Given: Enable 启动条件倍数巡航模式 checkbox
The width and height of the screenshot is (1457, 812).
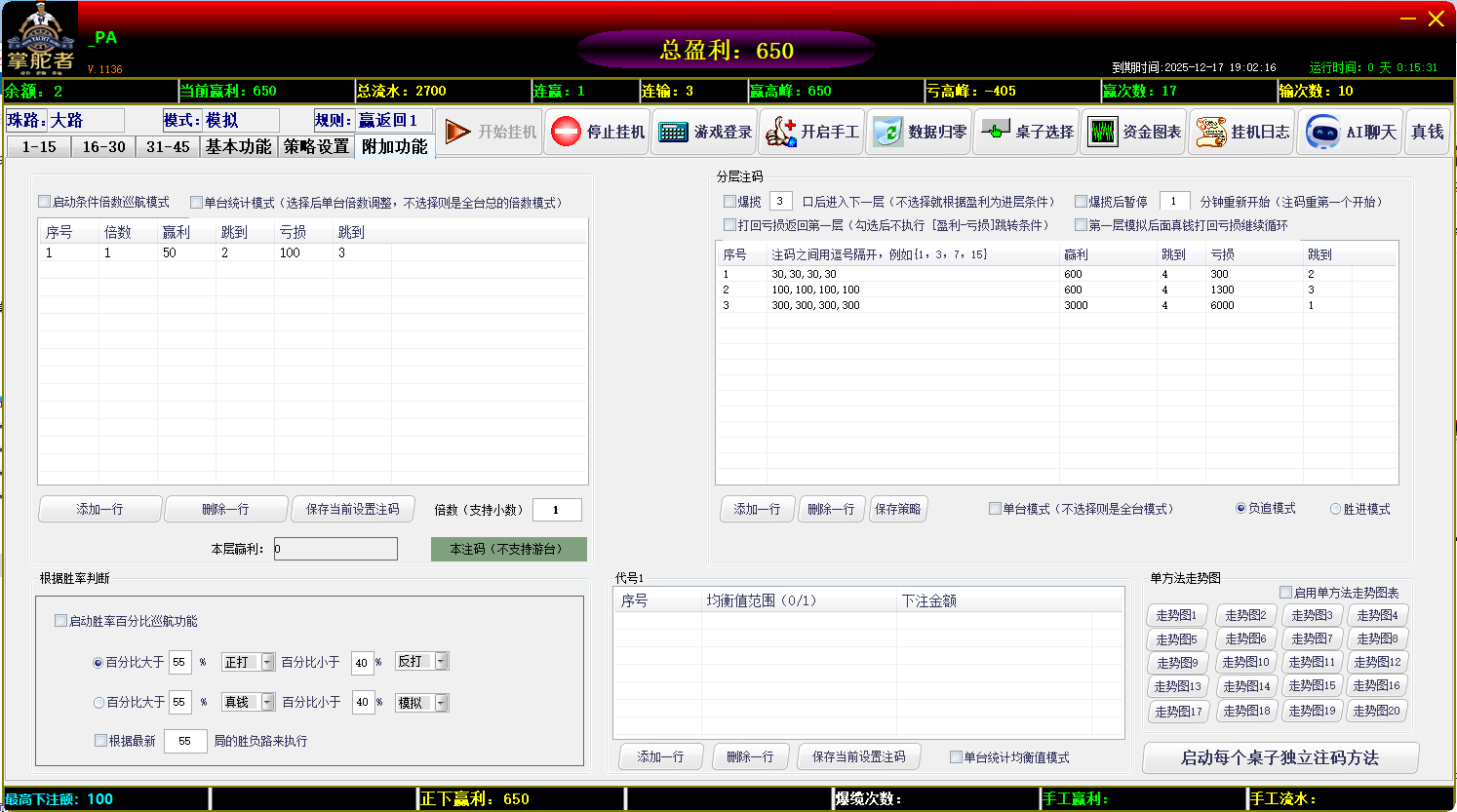Looking at the screenshot, I should click(45, 202).
